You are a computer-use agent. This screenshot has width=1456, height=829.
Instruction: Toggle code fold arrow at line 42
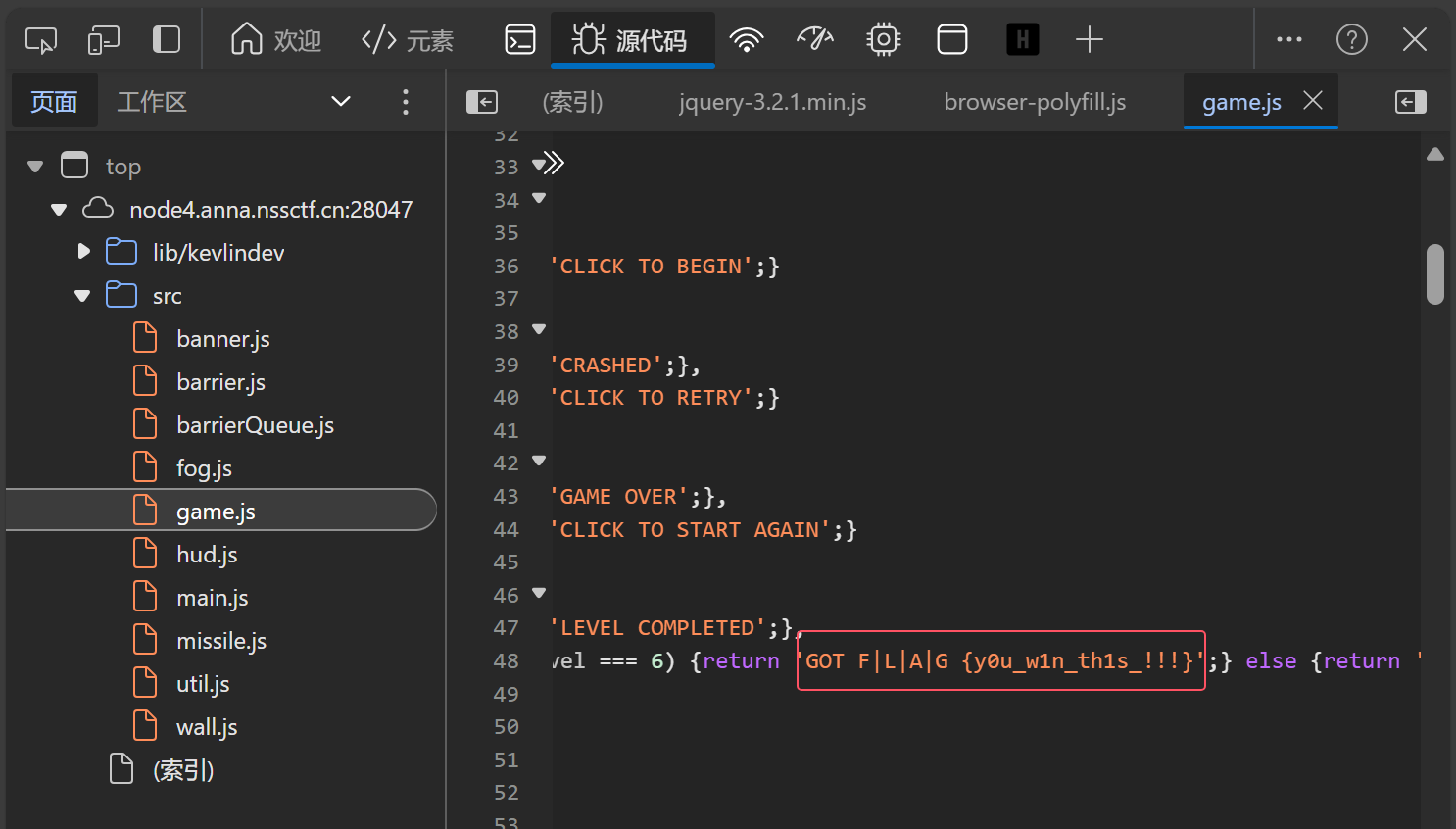point(538,461)
